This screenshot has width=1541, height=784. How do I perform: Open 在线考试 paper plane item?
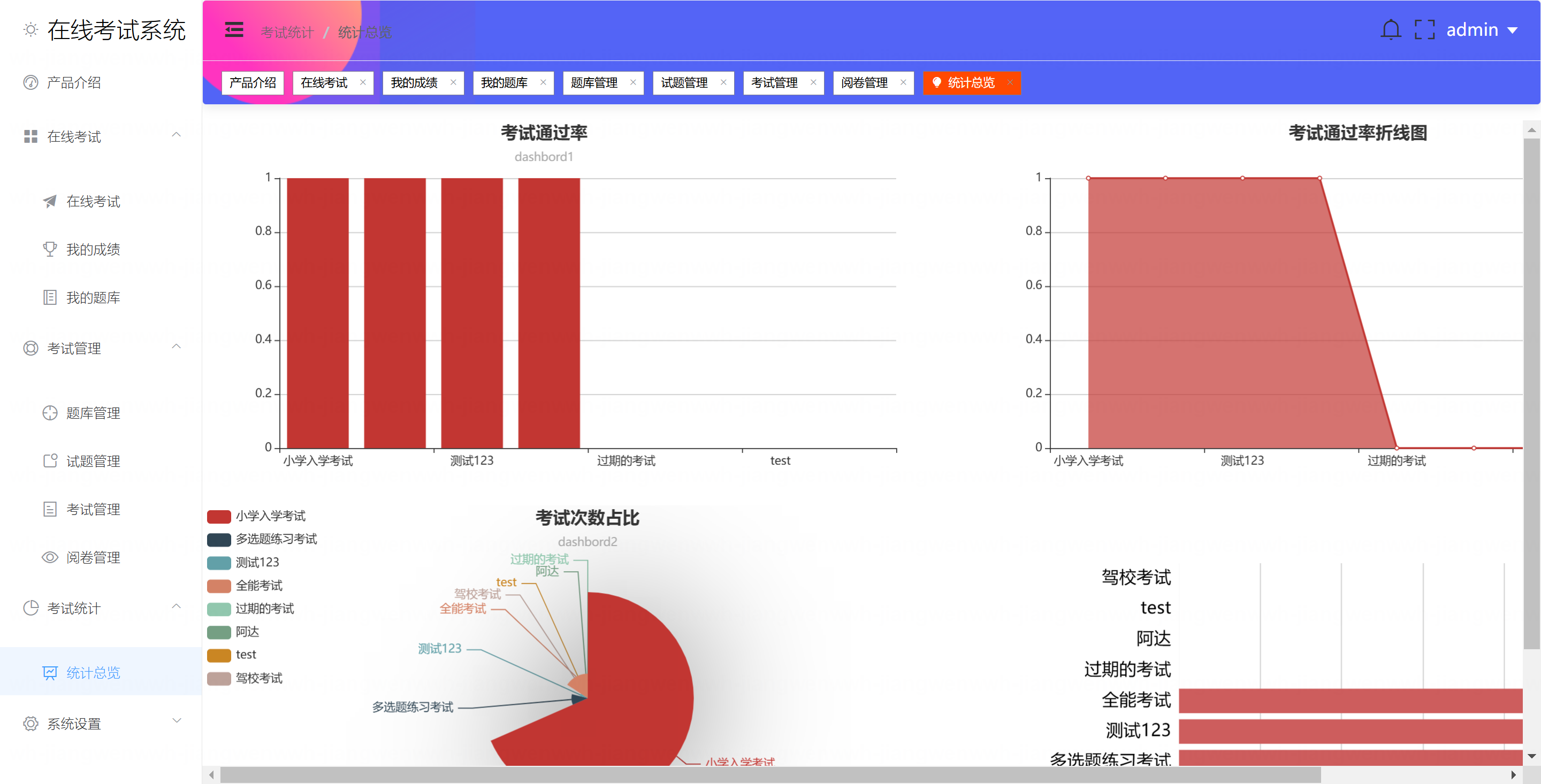click(93, 202)
